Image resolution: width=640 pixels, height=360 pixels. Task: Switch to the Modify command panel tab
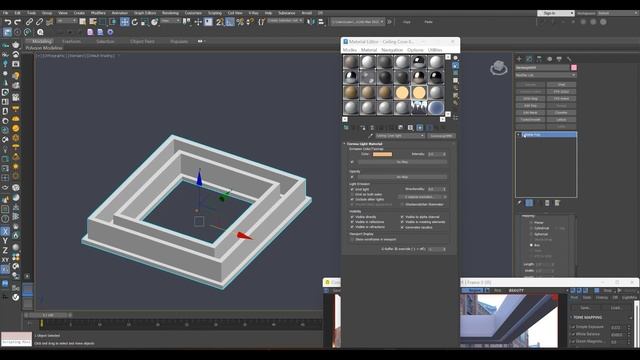click(529, 59)
